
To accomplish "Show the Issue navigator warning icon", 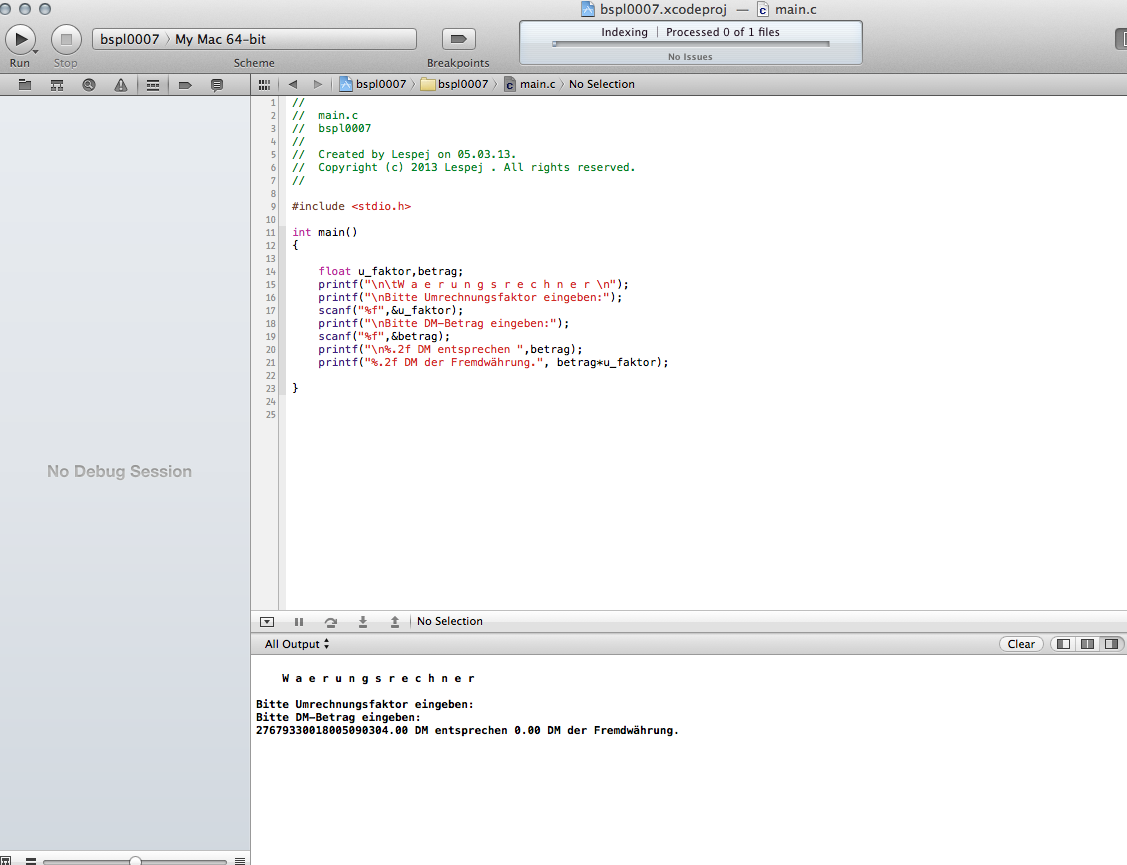I will coord(121,85).
